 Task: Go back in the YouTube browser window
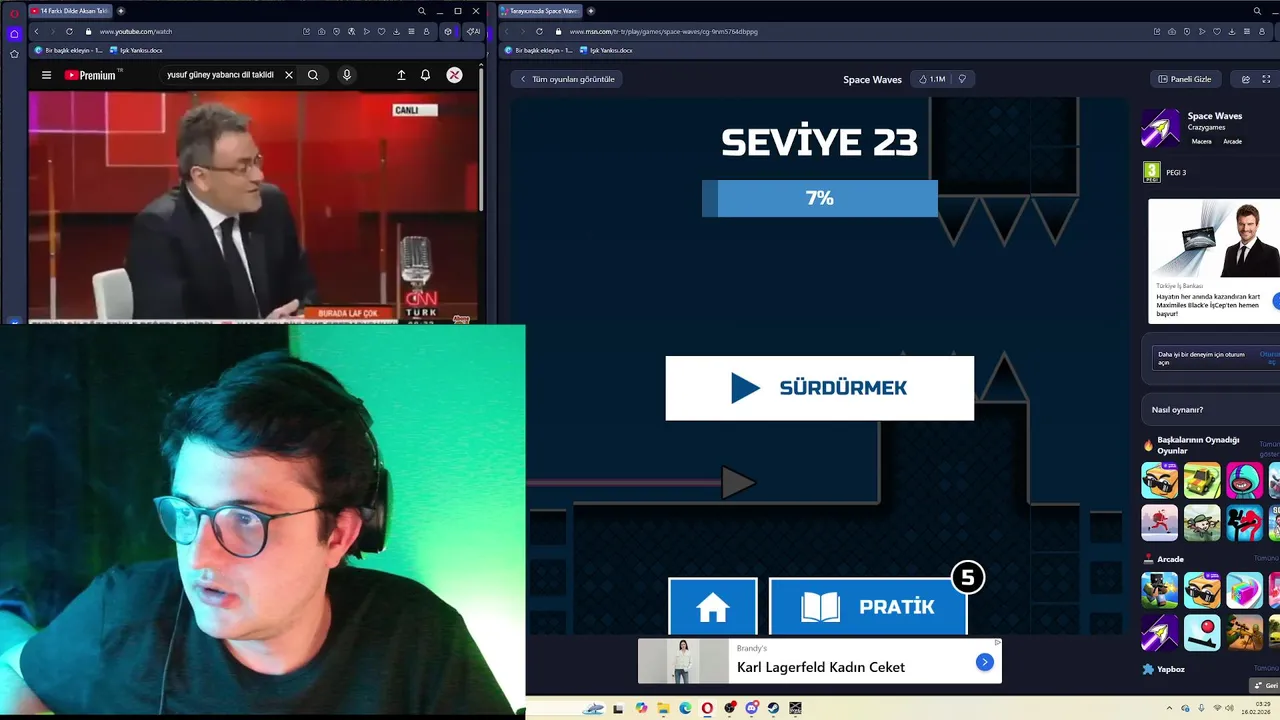36,31
